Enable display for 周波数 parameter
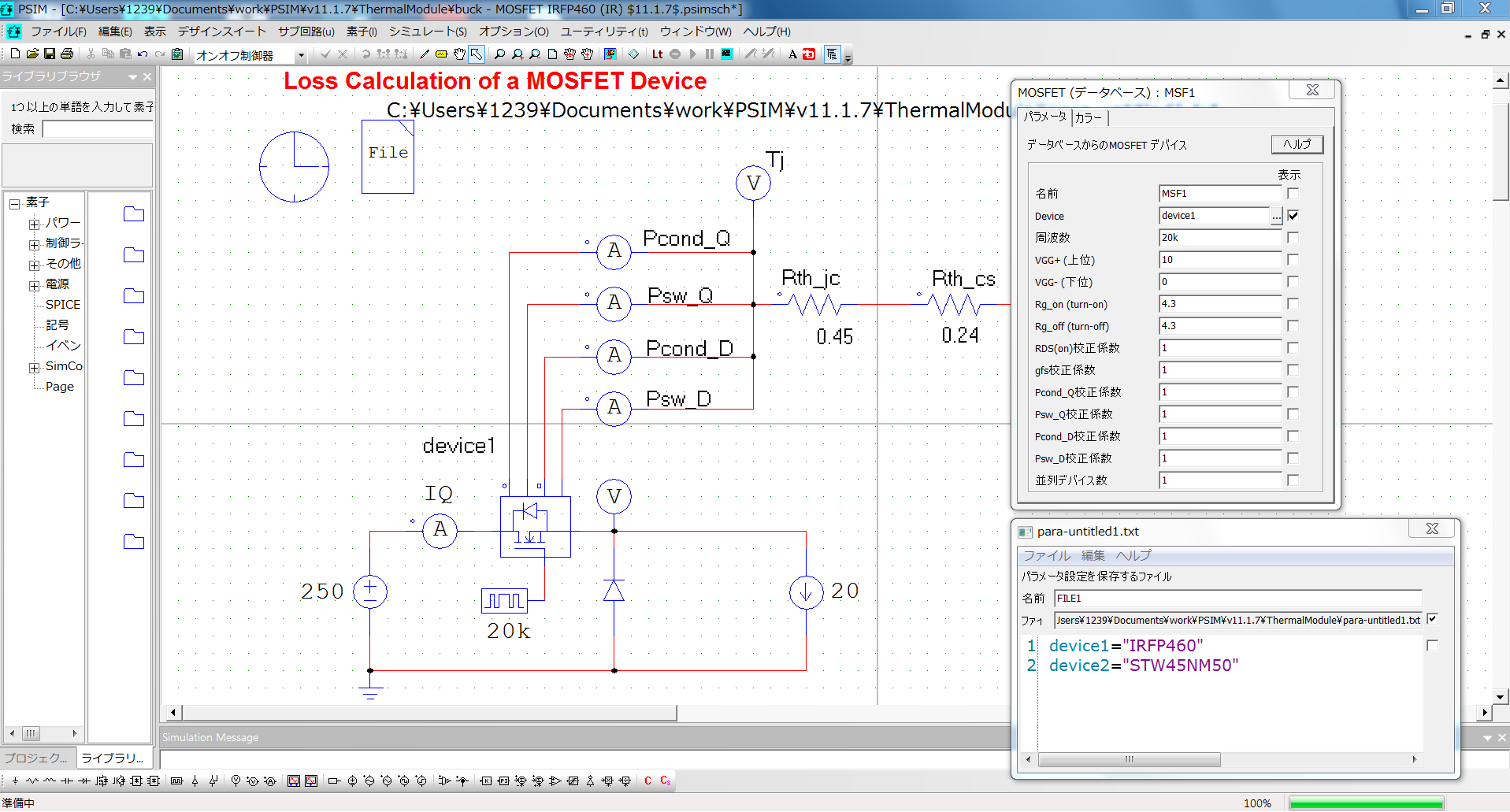This screenshot has width=1510, height=812. [1293, 236]
